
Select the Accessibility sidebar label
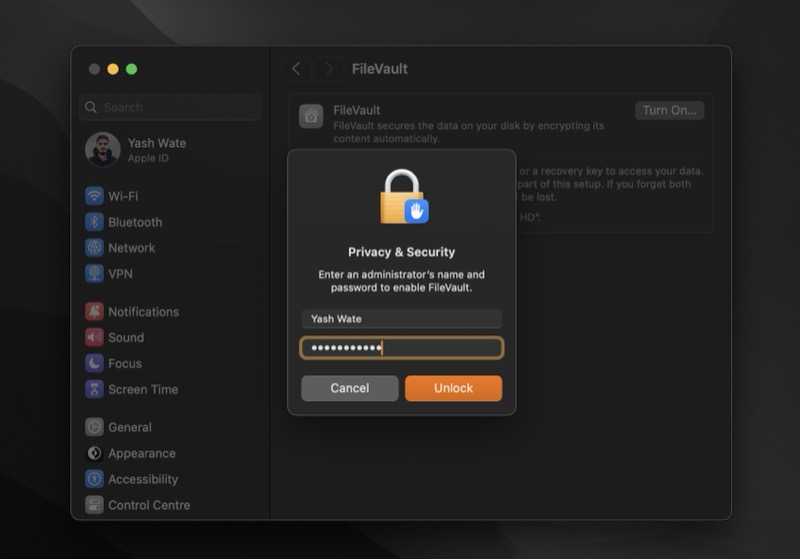pos(143,479)
